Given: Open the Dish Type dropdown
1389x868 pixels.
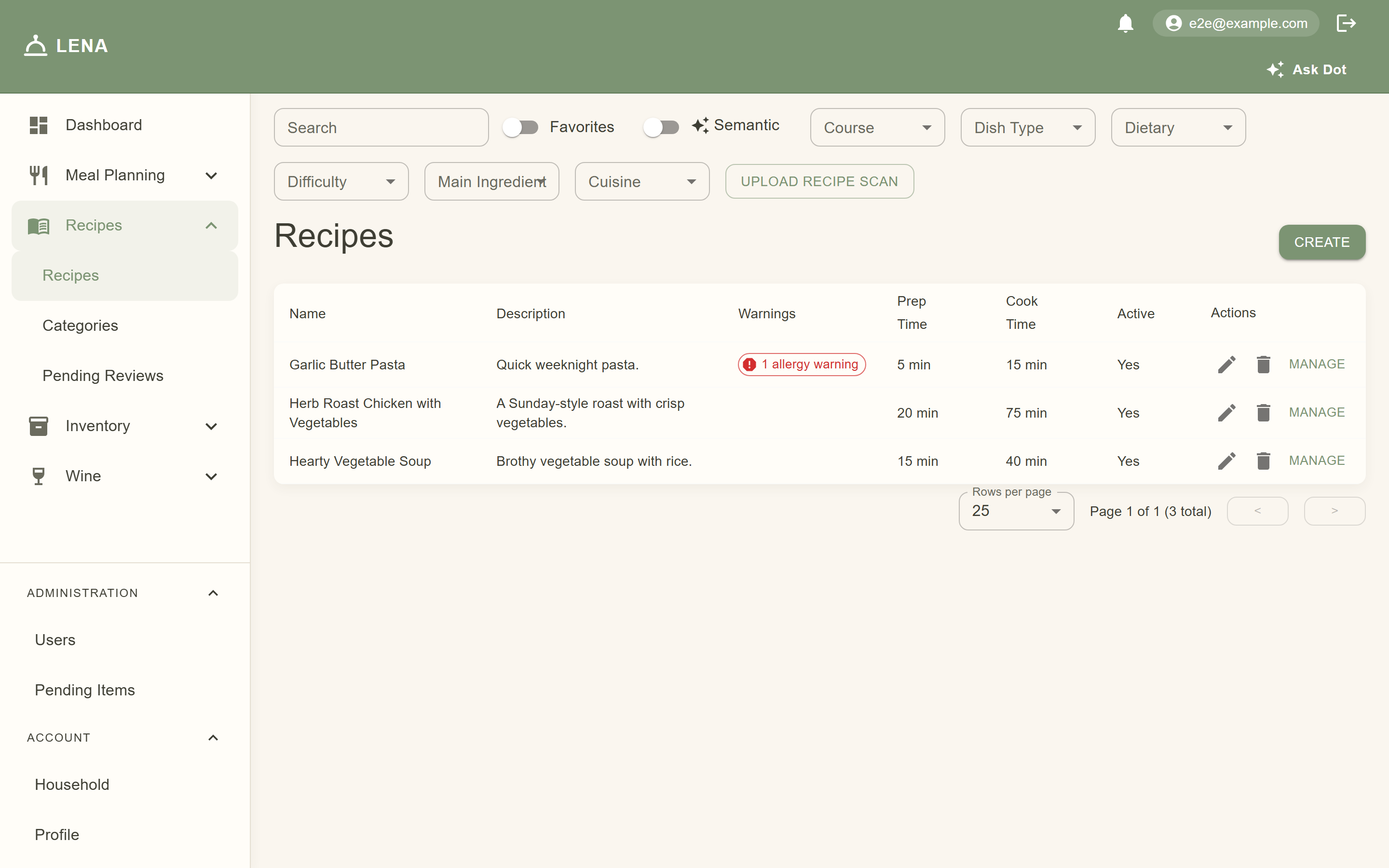Looking at the screenshot, I should pos(1027,127).
